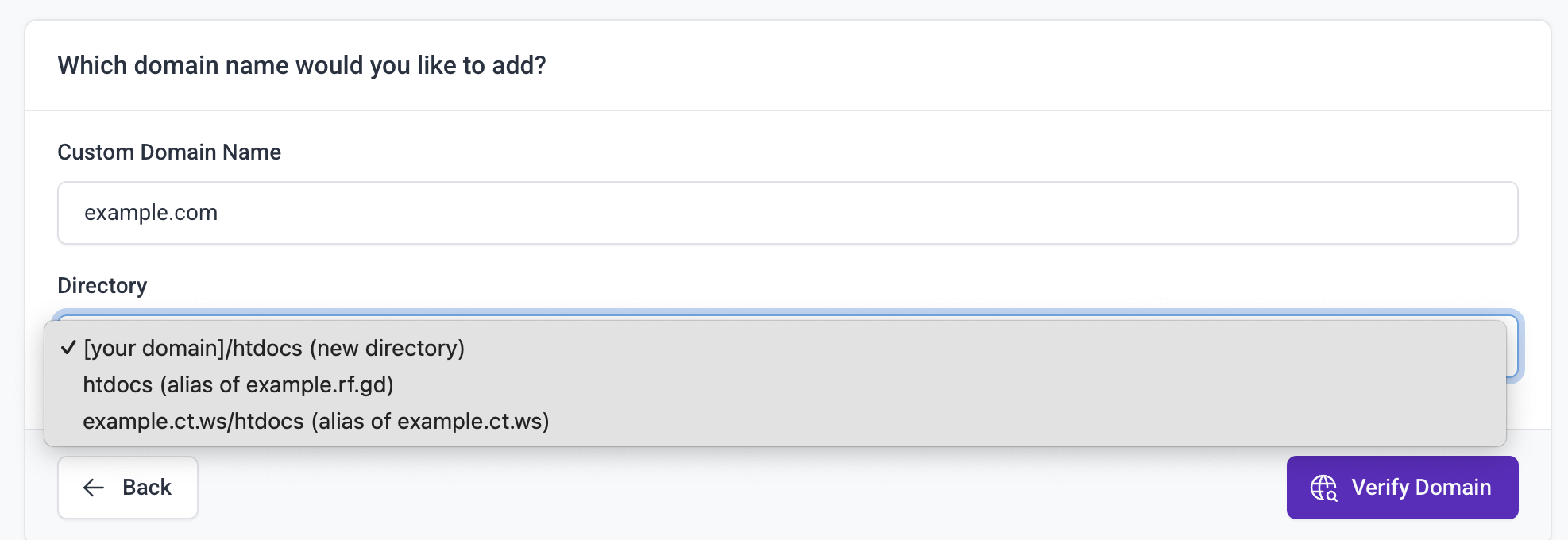Click the empty right side of the domain field
Viewport: 1568px width, 540px height.
pos(1191,213)
